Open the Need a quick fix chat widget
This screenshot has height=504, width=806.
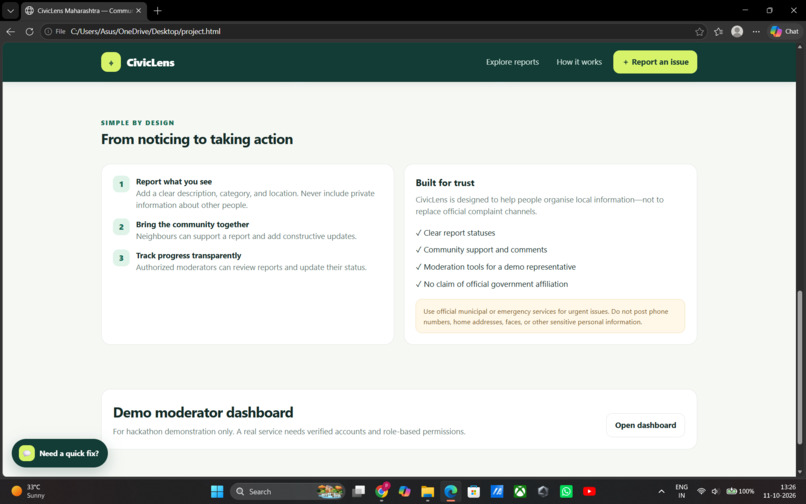click(60, 453)
